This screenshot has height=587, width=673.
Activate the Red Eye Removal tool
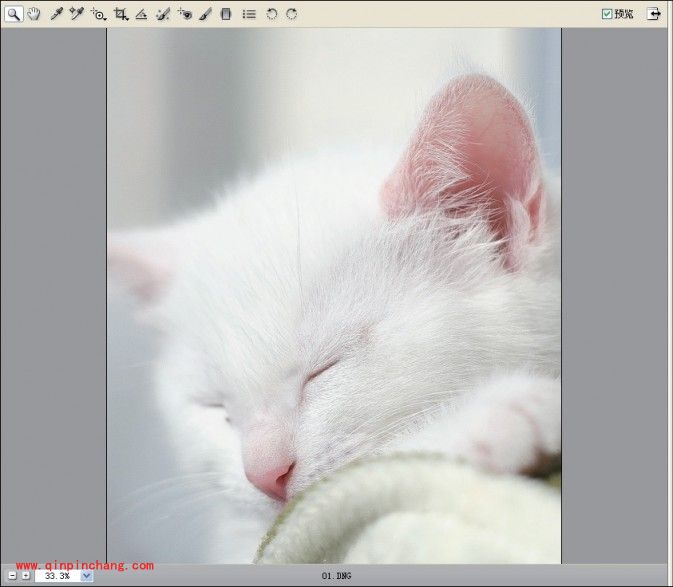185,14
